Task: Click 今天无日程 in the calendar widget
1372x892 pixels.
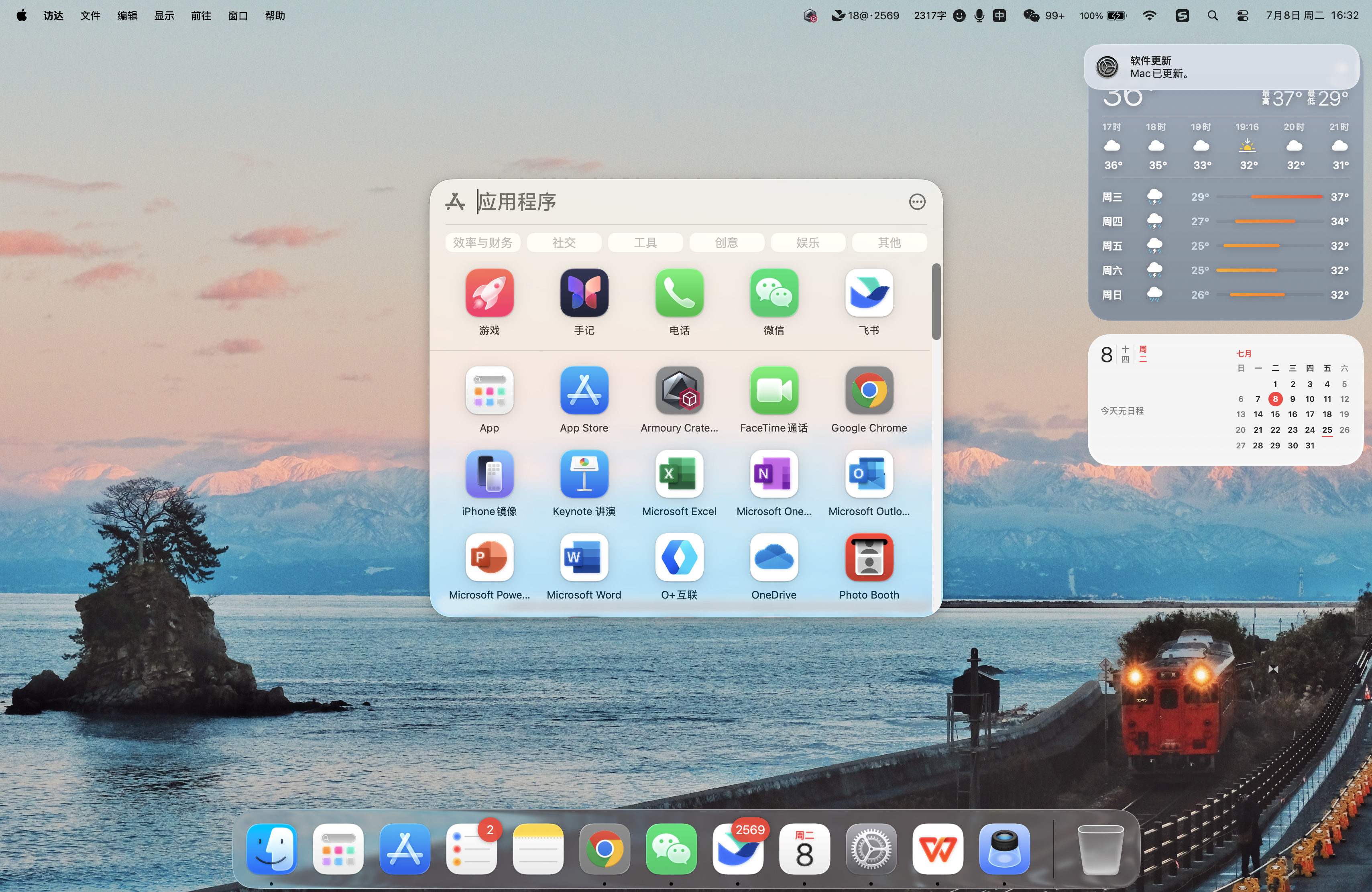Action: coord(1122,411)
